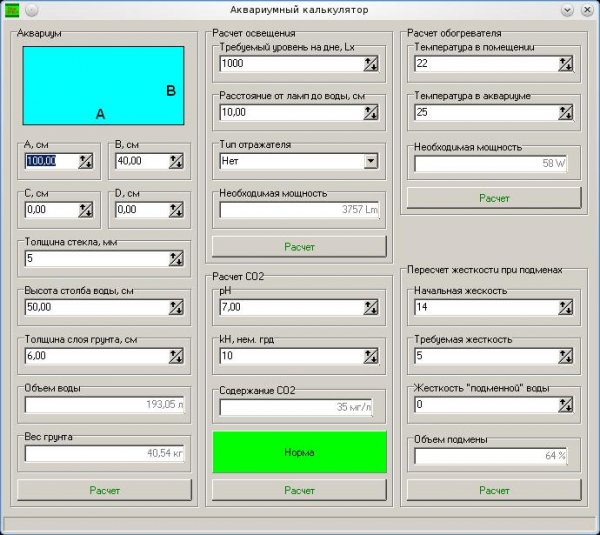Focus room temperature input showing 22
This screenshot has height=535, width=600.
coord(486,64)
